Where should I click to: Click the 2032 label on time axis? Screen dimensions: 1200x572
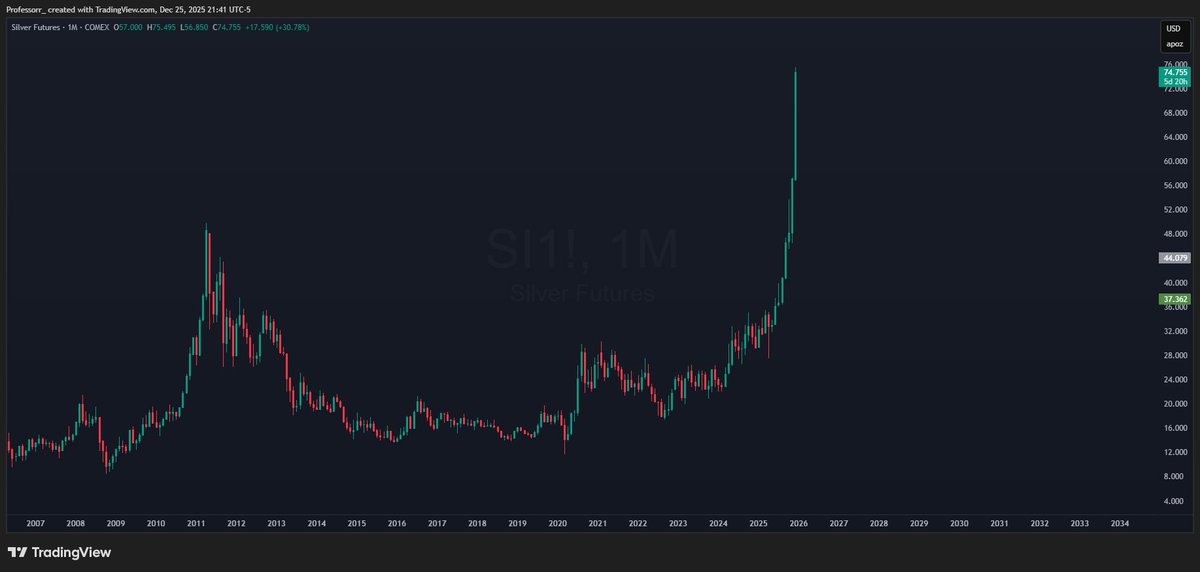point(1040,523)
